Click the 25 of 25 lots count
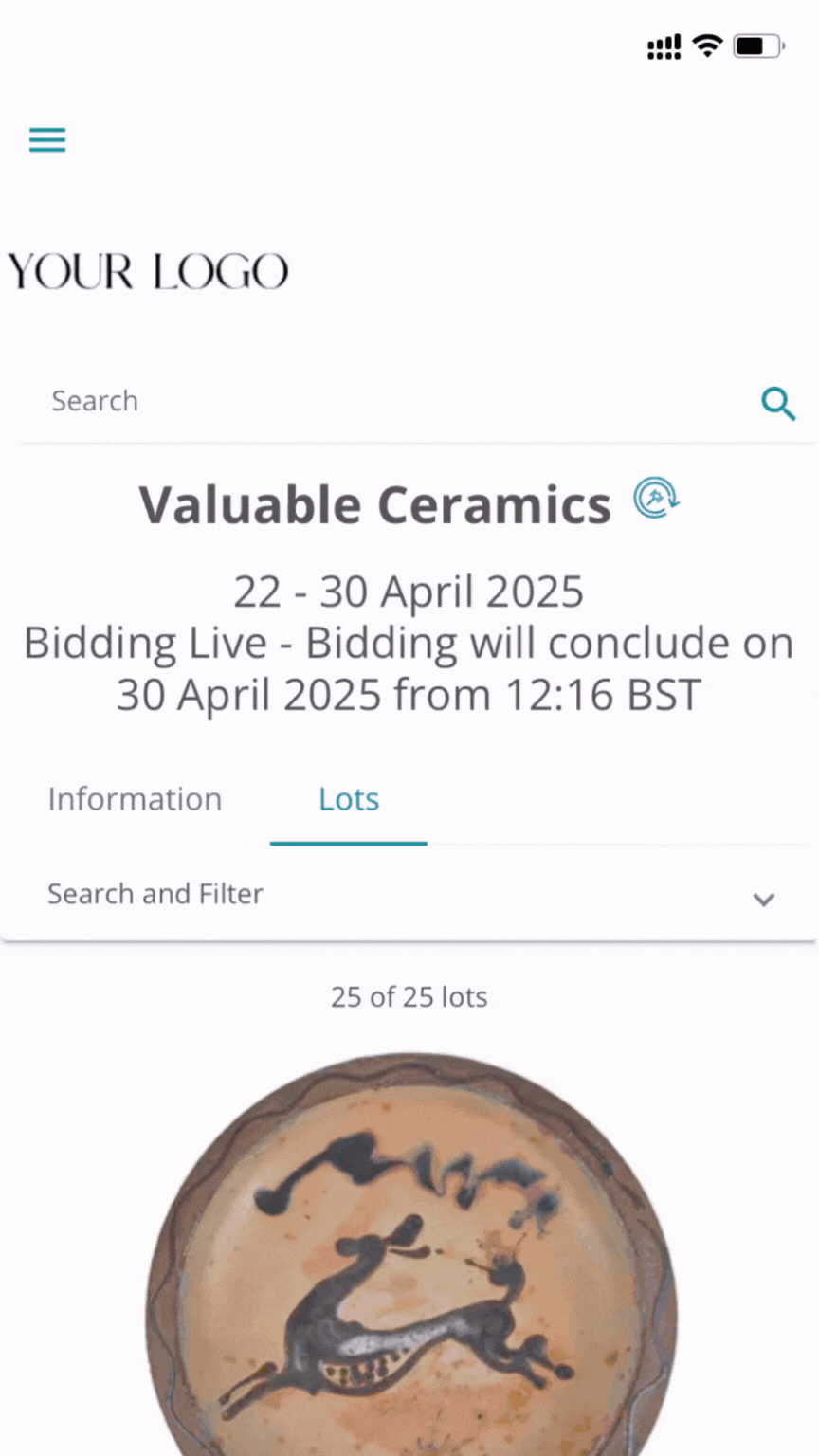The width and height of the screenshot is (819, 1456). click(x=409, y=997)
